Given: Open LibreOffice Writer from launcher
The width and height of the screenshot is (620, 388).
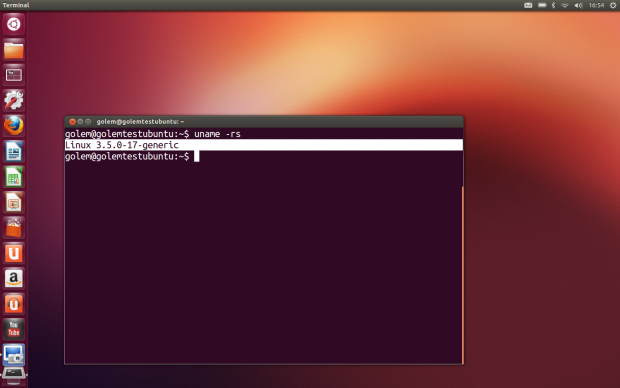Looking at the screenshot, I should click(14, 151).
